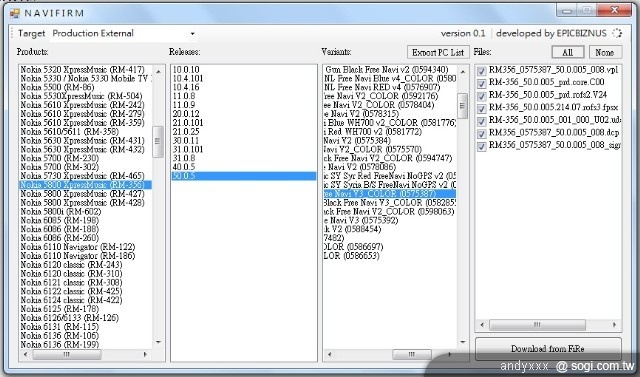Image resolution: width=640 pixels, height=377 pixels.
Task: Click the Variants list scroll-right arrow
Action: tap(449, 354)
